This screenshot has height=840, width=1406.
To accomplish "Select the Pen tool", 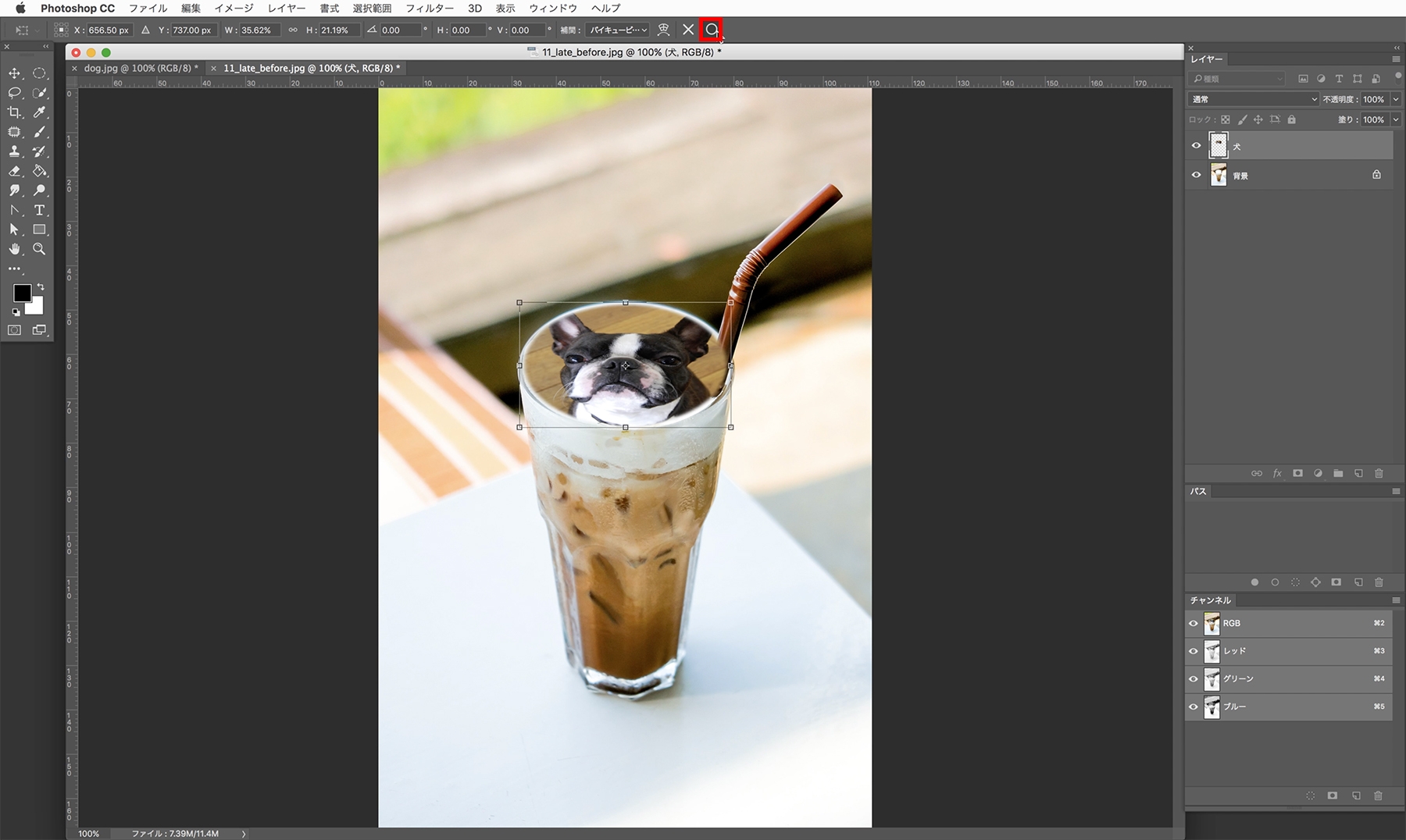I will [x=14, y=210].
